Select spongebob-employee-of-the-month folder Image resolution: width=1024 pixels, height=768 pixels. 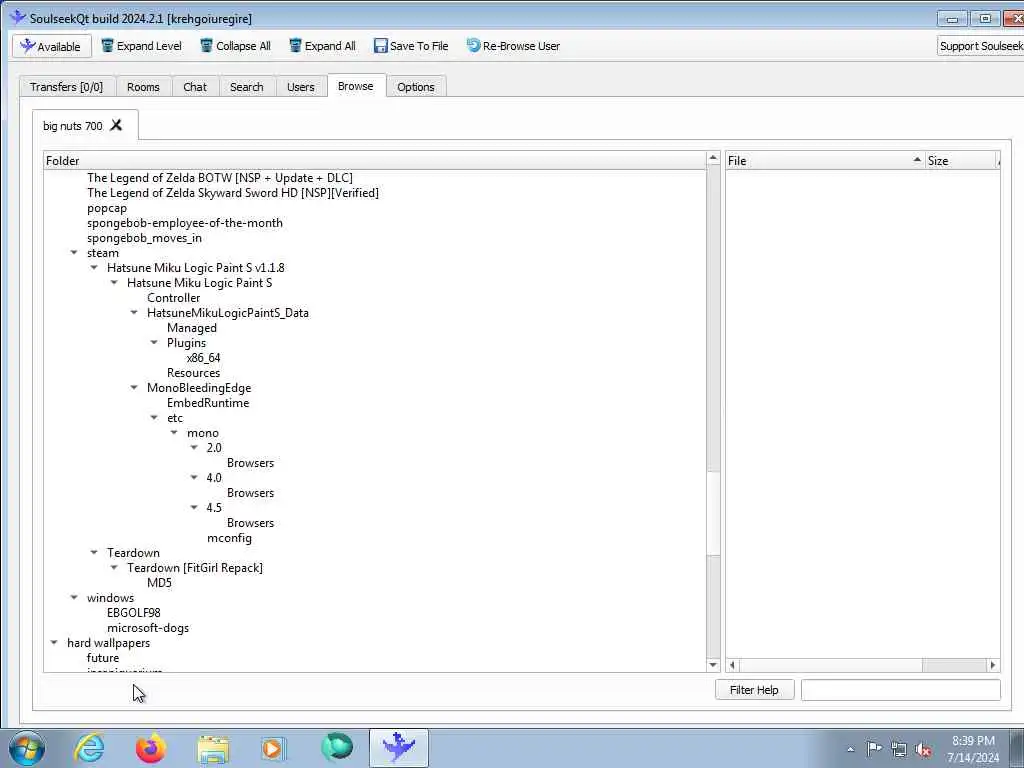tap(185, 223)
